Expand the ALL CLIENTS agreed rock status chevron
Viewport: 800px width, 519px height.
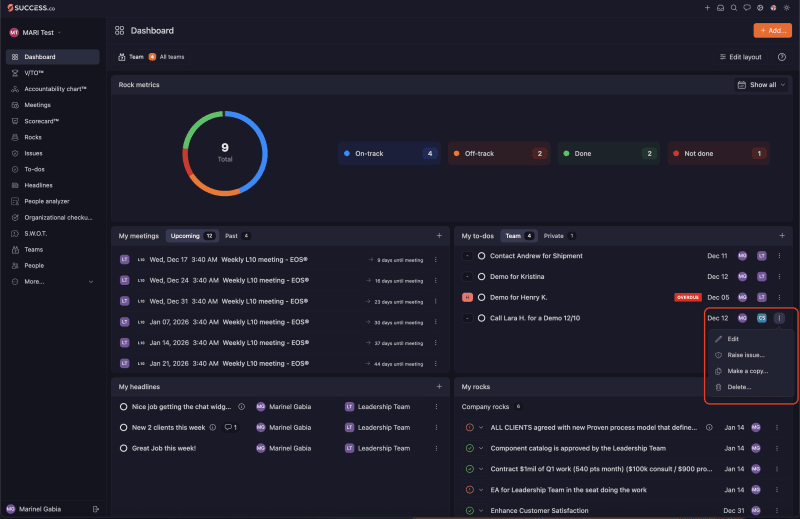481,428
